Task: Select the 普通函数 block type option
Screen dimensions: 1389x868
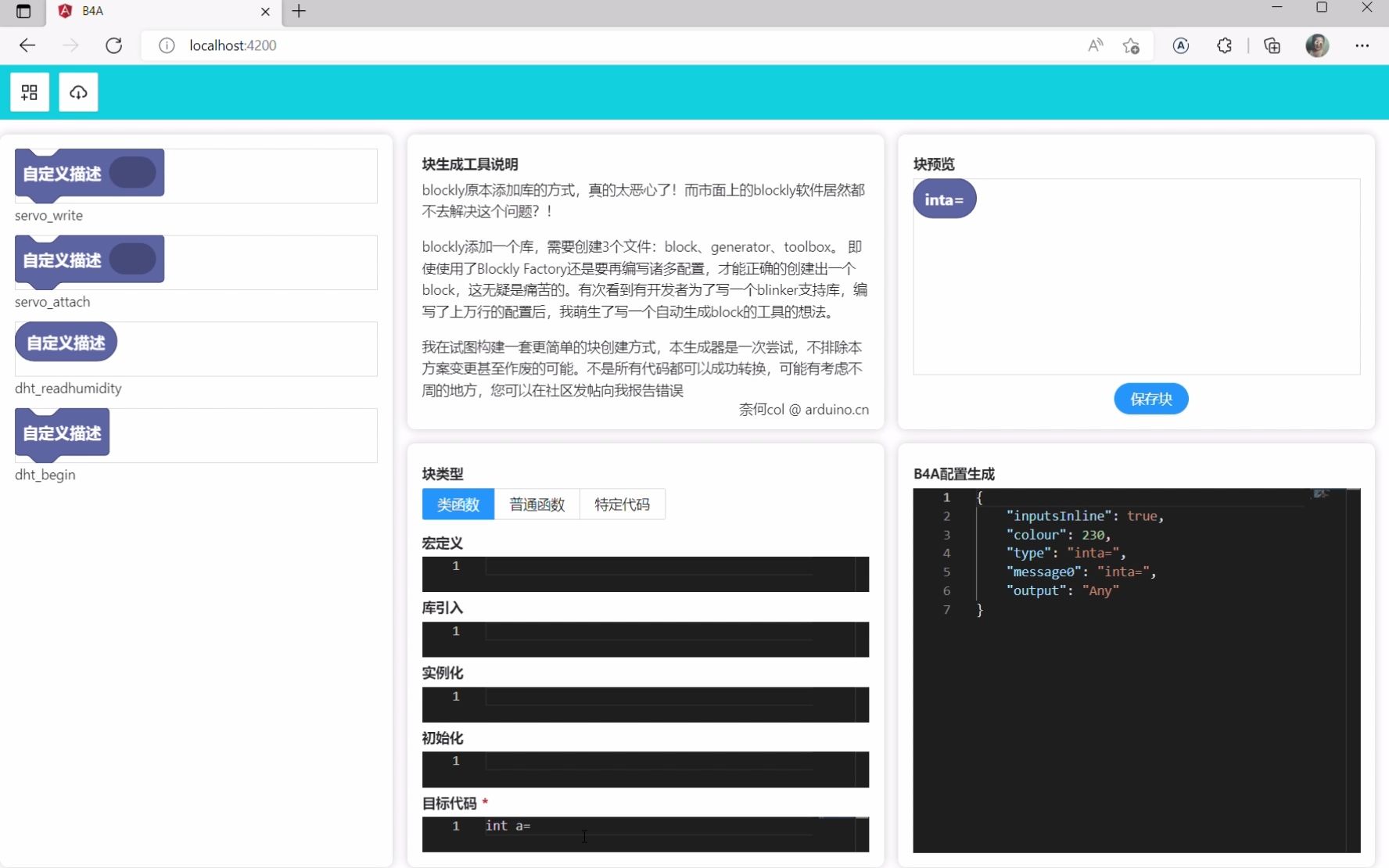Action: tap(537, 504)
